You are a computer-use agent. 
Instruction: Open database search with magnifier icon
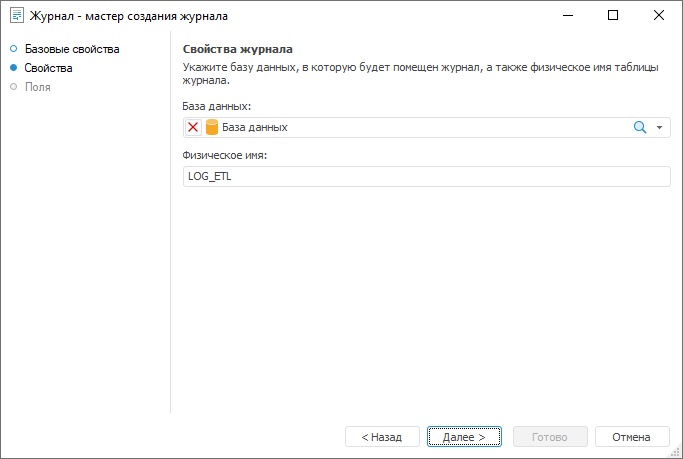641,127
